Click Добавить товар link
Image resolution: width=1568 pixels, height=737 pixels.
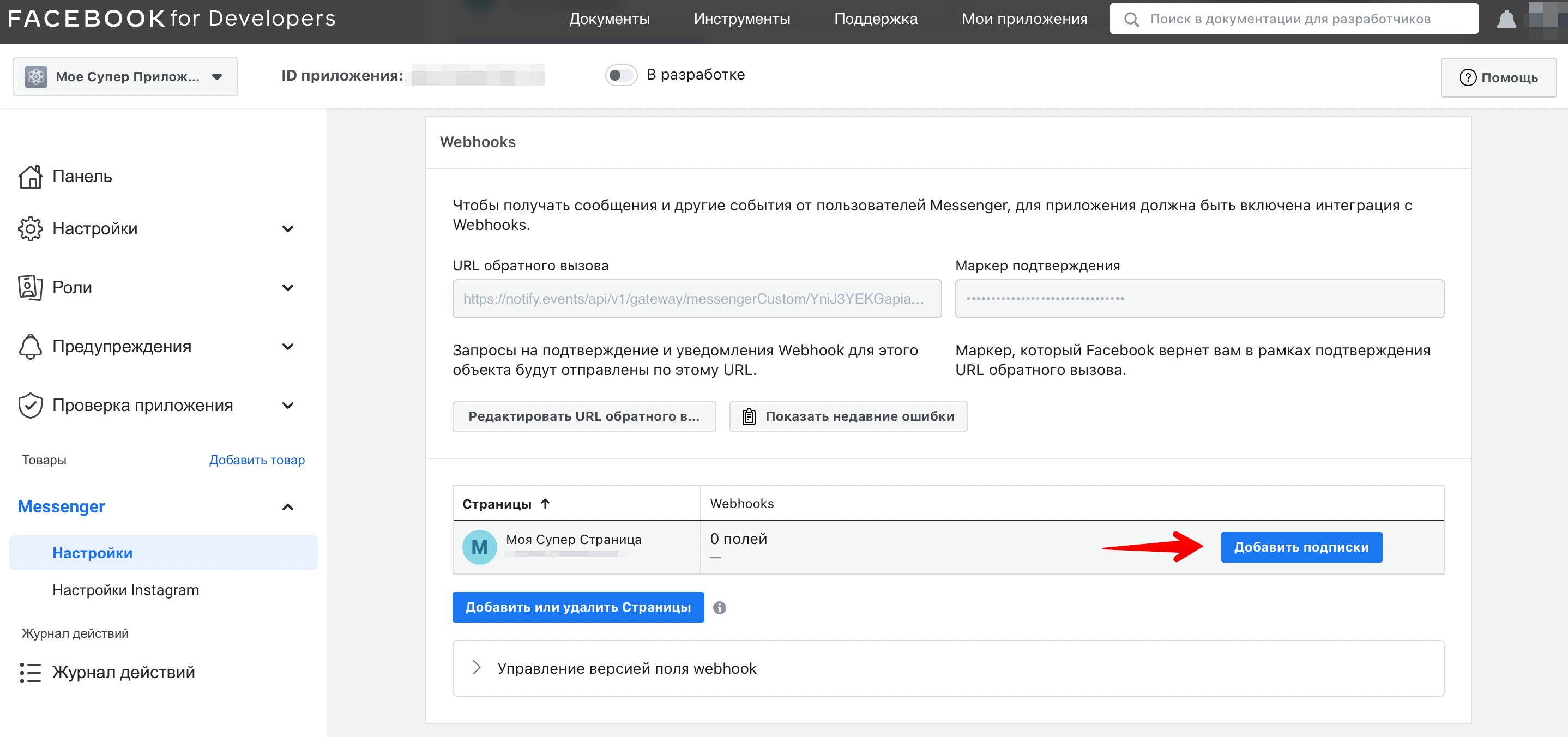coord(257,460)
